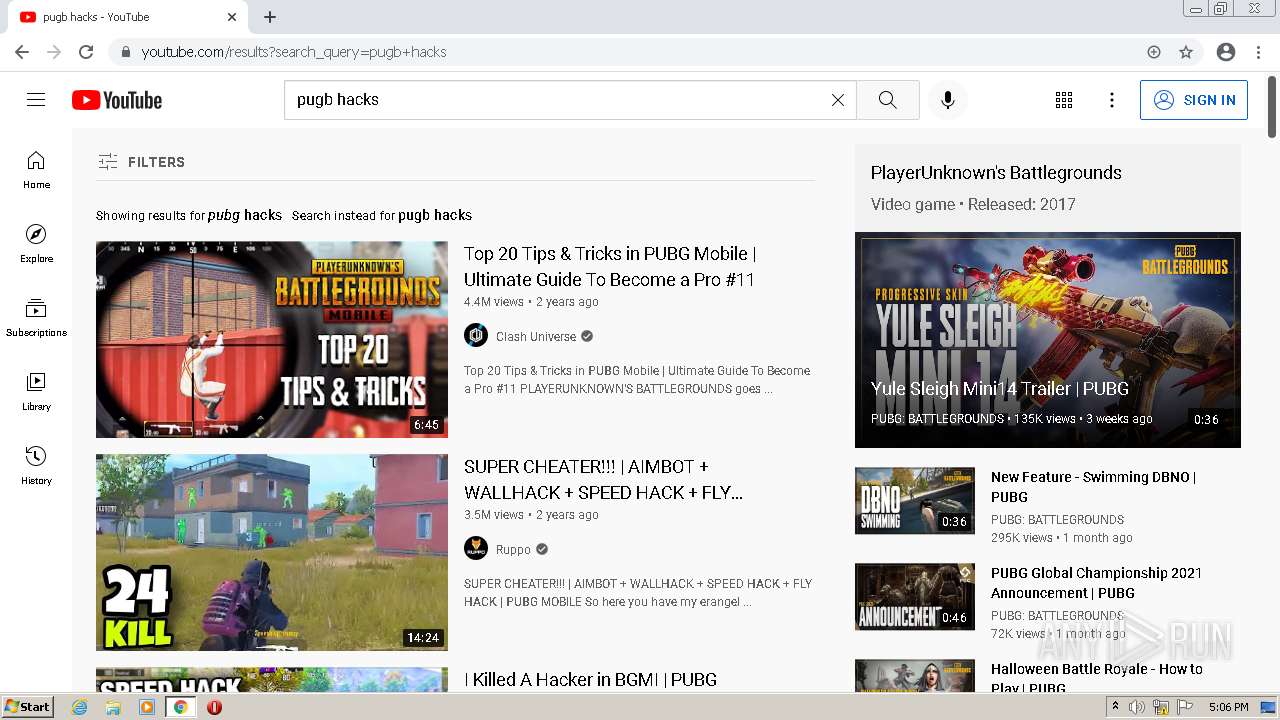Screen dimensions: 1280x720
Task: Launch Internet Explorer from taskbar
Action: [x=80, y=707]
